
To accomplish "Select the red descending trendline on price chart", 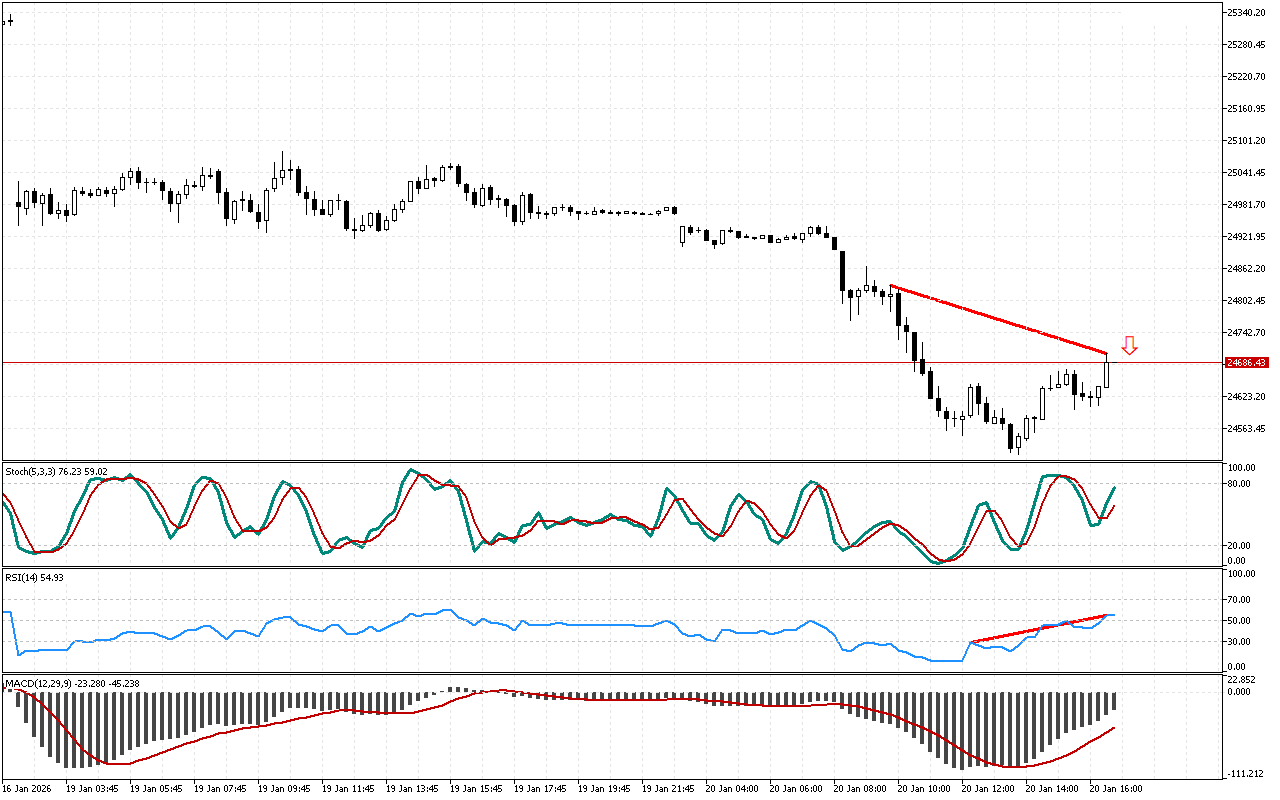I will coord(1000,320).
